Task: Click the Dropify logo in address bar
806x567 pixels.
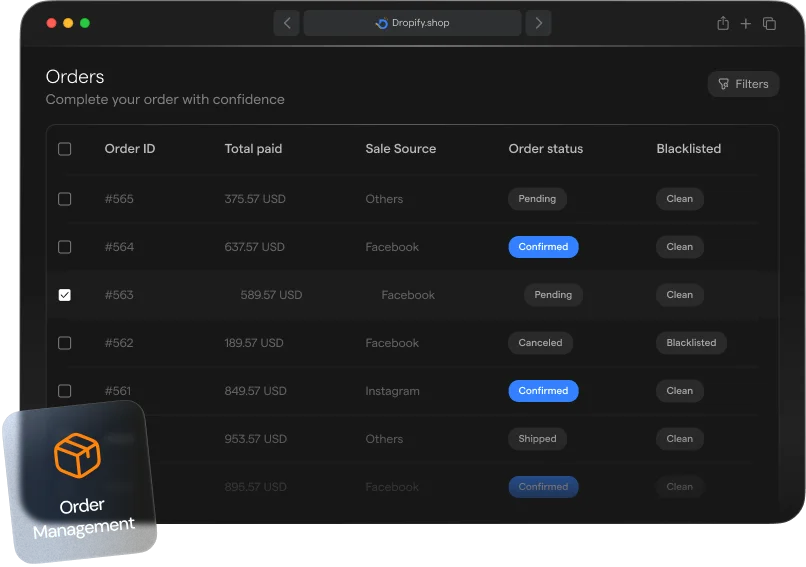Action: 381,23
